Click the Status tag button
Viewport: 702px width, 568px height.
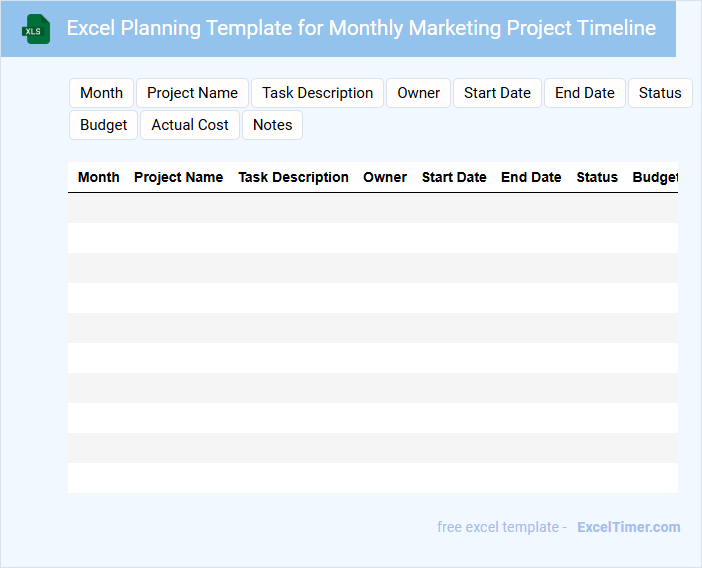(660, 93)
